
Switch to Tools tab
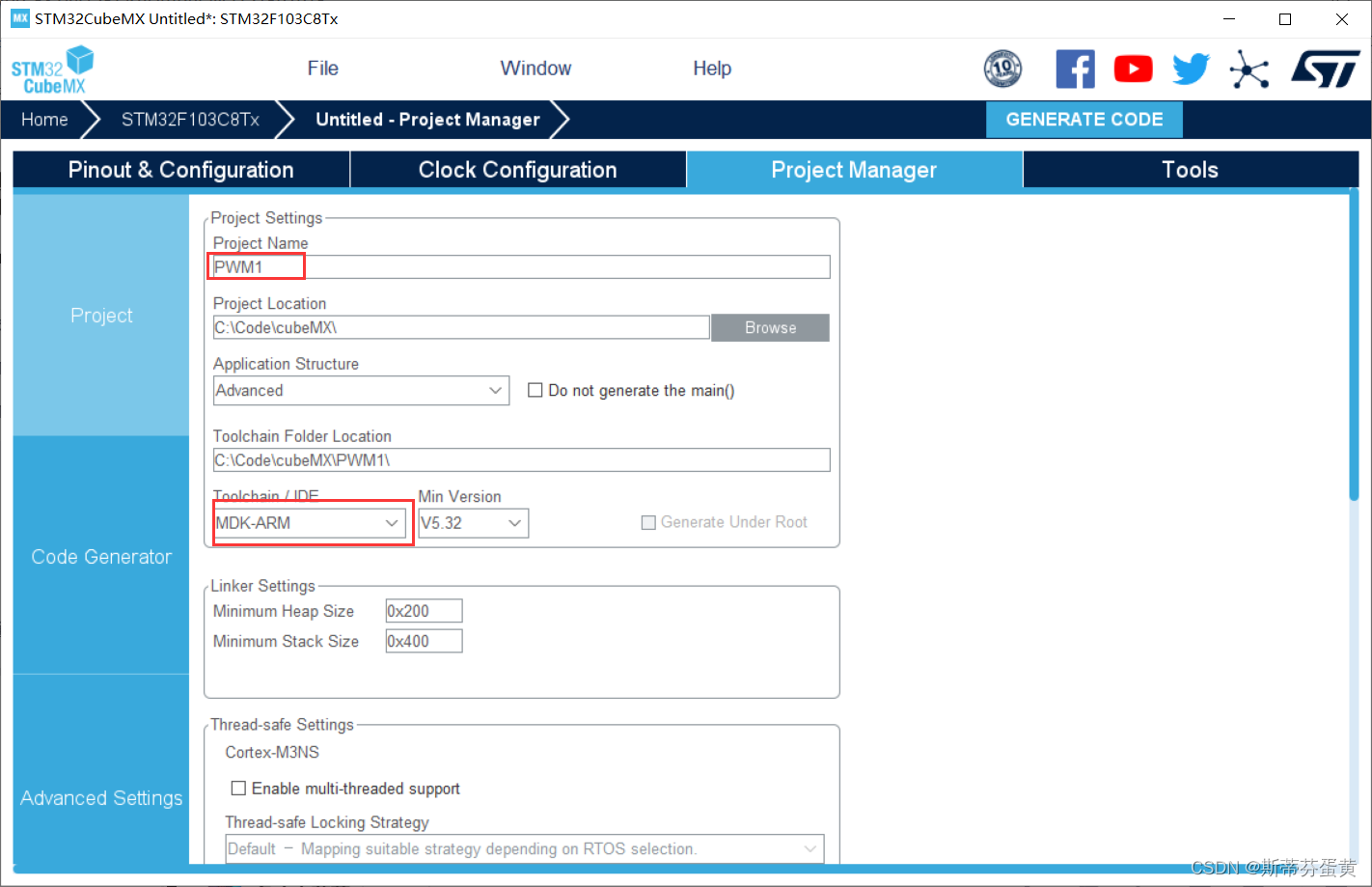click(x=1190, y=170)
